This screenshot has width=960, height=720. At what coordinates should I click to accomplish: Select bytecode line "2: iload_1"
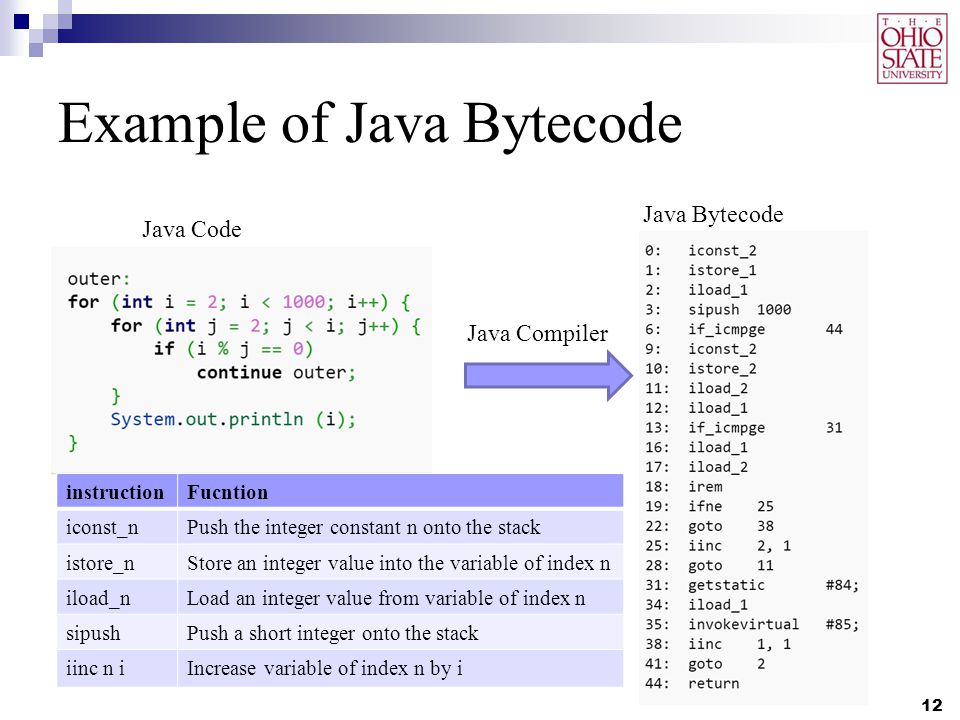click(696, 290)
